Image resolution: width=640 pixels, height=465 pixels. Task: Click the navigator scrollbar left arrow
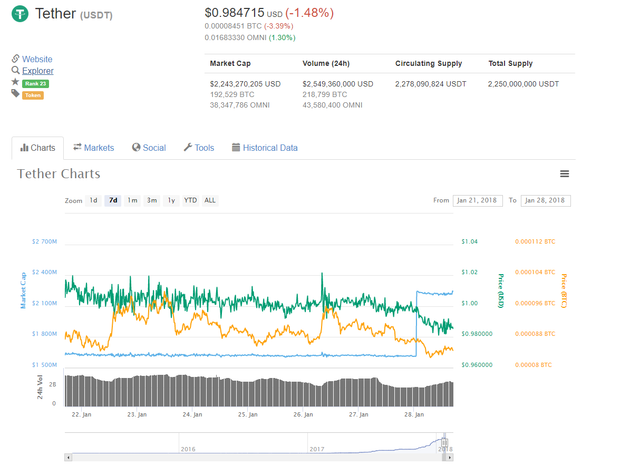68,457
